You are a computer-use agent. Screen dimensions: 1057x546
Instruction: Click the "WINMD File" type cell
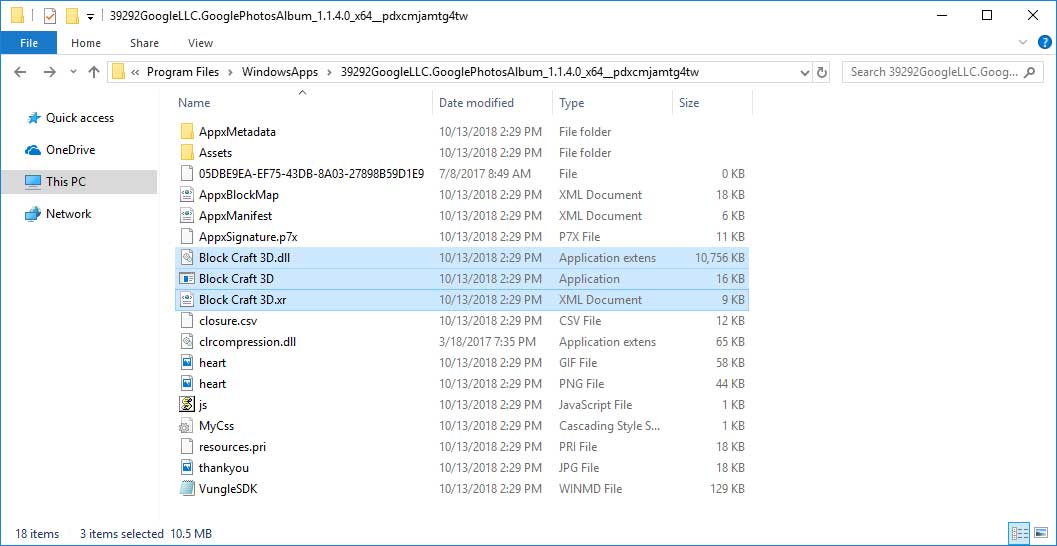click(x=590, y=489)
